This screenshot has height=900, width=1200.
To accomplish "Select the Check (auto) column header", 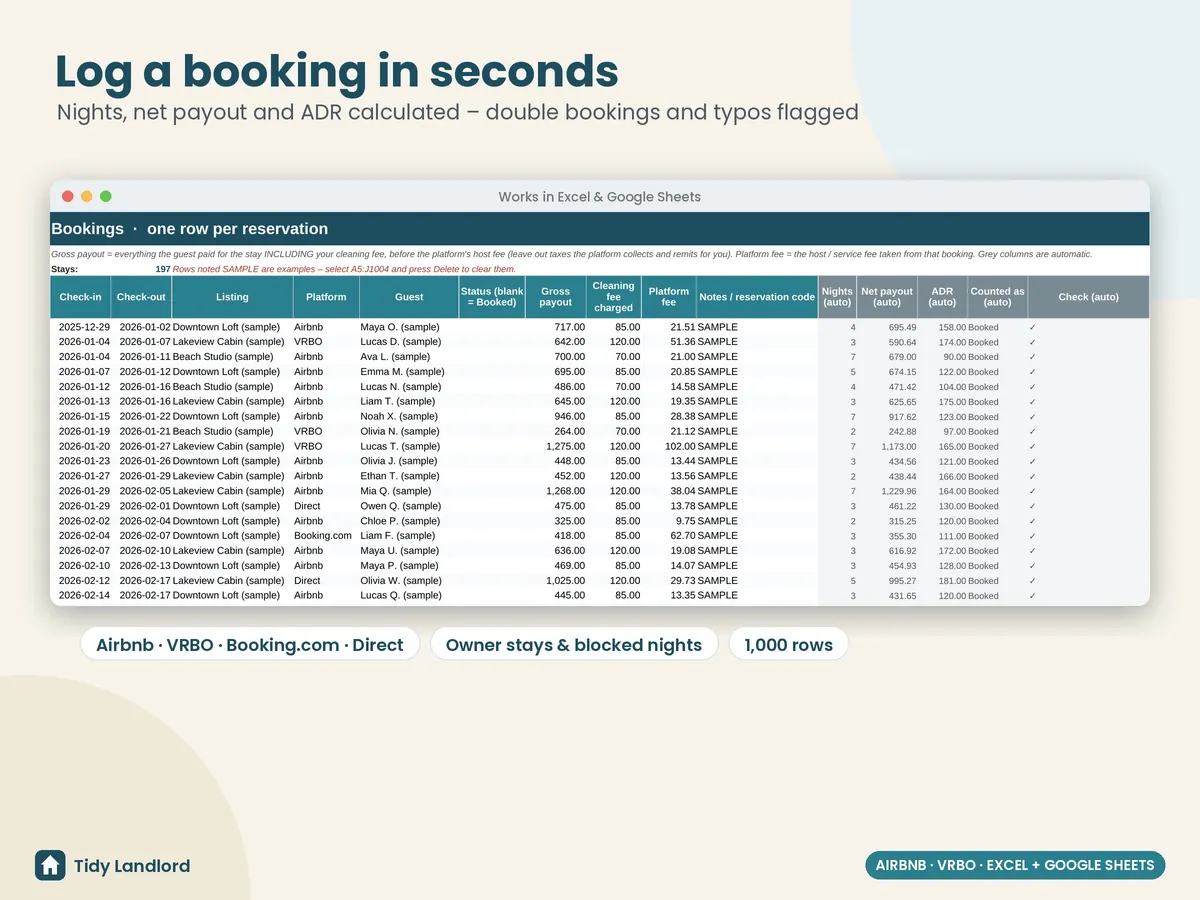I will [x=1088, y=297].
